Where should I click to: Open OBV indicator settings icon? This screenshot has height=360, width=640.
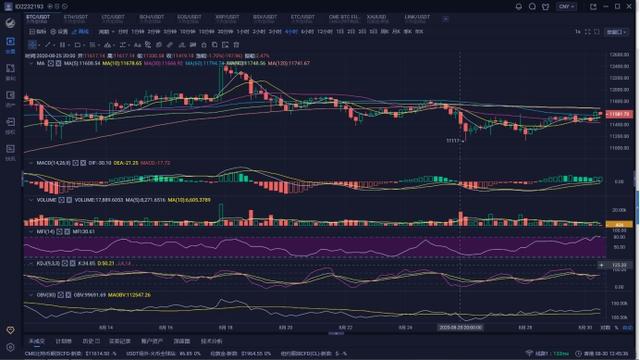[x=60, y=295]
